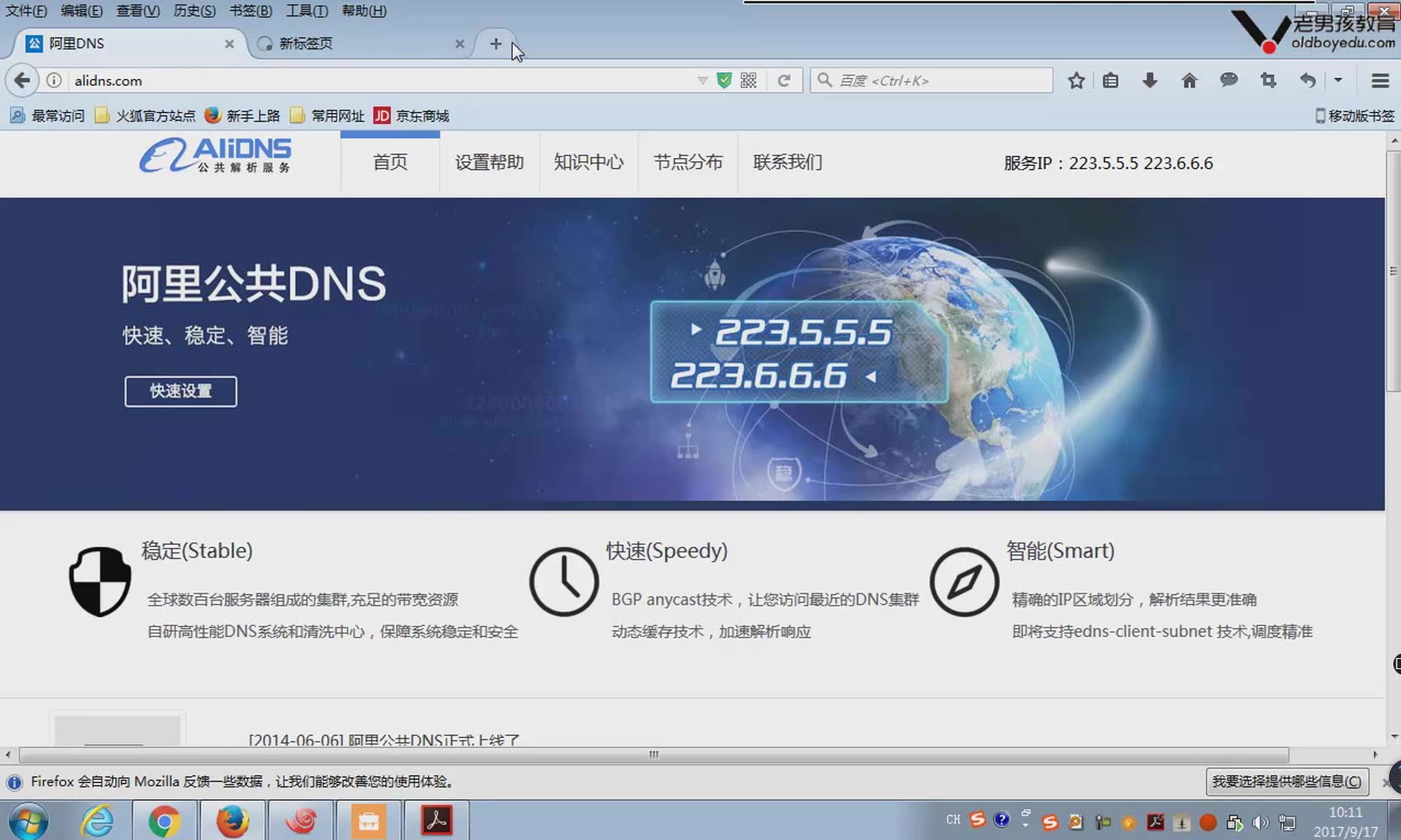Open 编辑(E) menu
The image size is (1401, 840).
tap(82, 10)
